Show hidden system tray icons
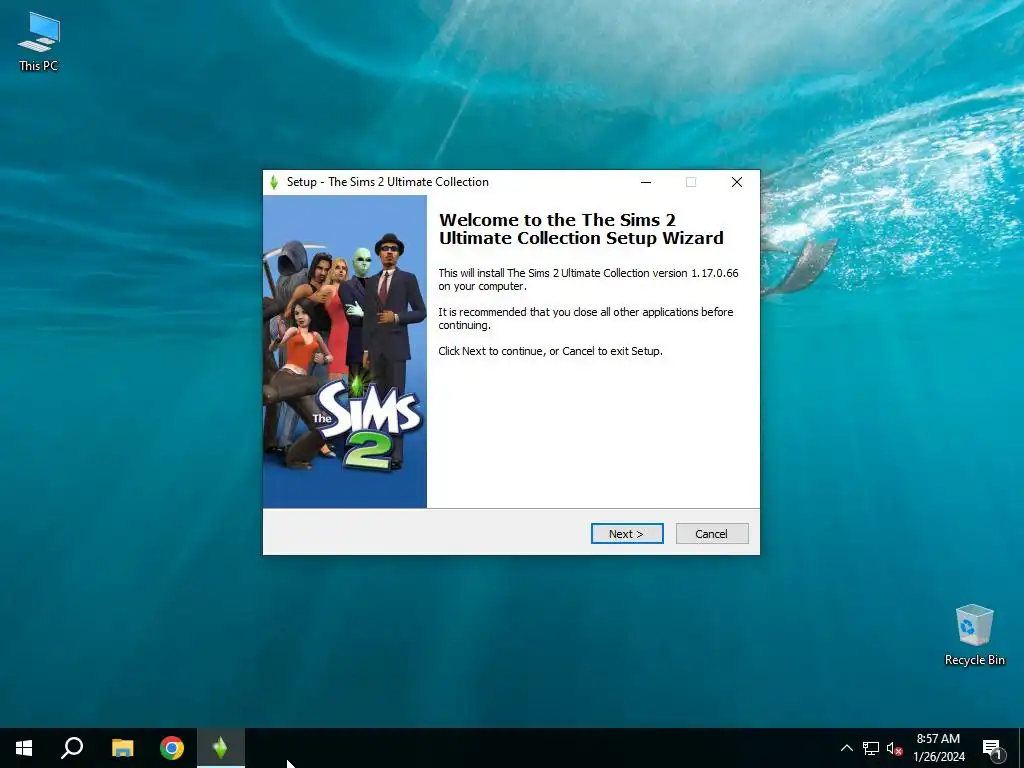This screenshot has width=1024, height=768. click(846, 748)
